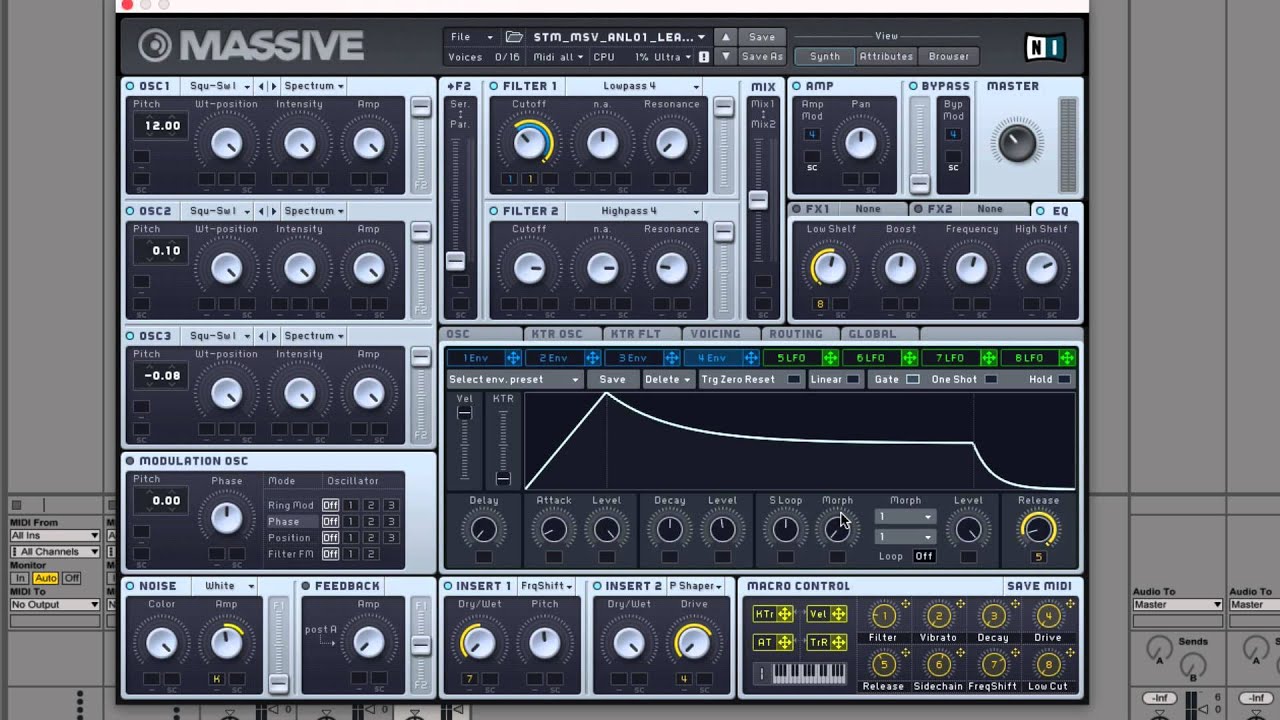The width and height of the screenshot is (1280, 720).
Task: Enable the One Shot checkbox
Action: [990, 379]
